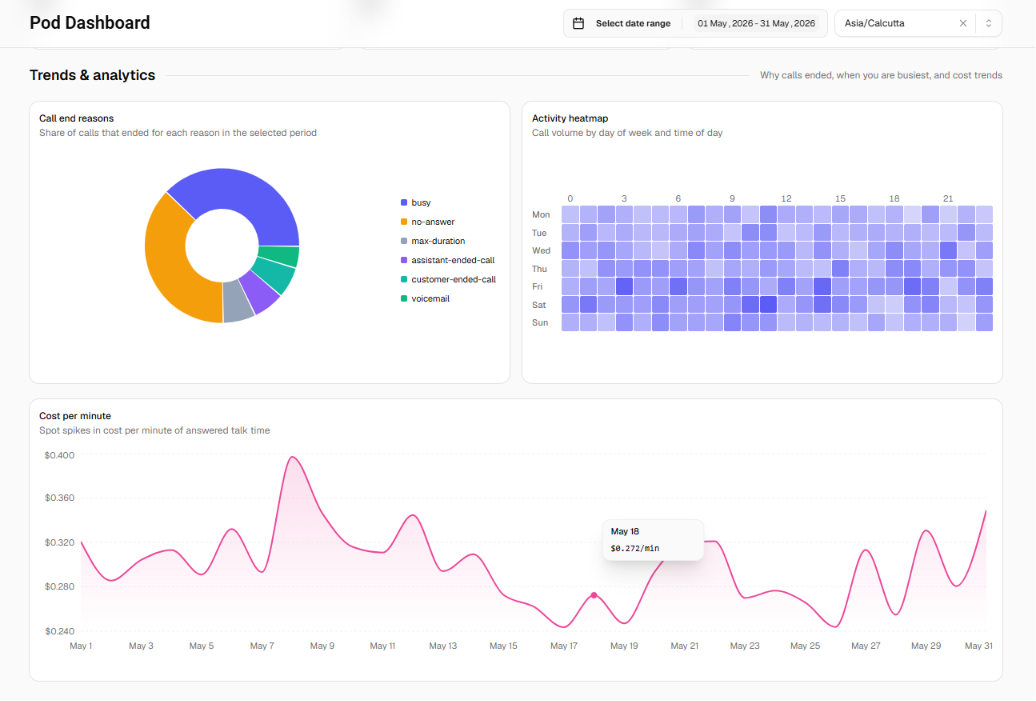Click the May 18 cost tooltip
This screenshot has height=701, width=1036.
click(653, 540)
